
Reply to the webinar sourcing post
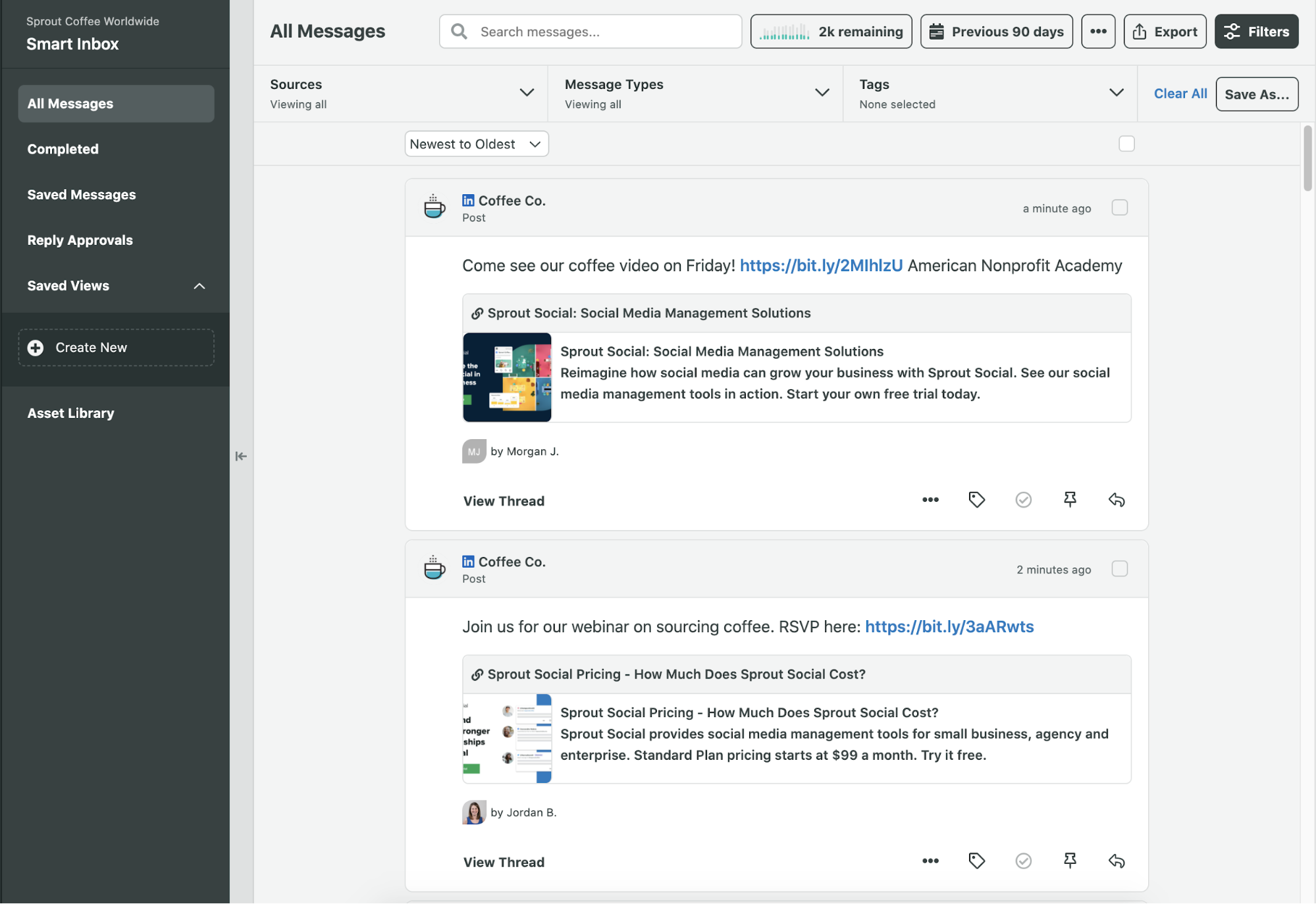click(1117, 861)
